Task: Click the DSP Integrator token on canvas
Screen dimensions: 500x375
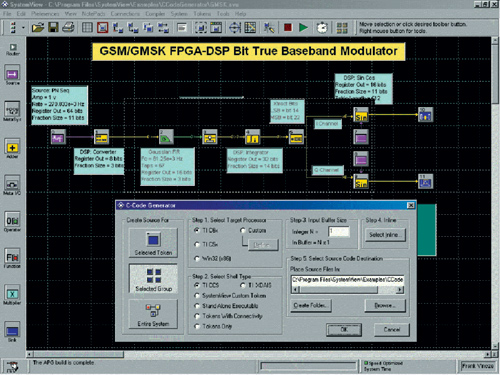Action: 252,137
